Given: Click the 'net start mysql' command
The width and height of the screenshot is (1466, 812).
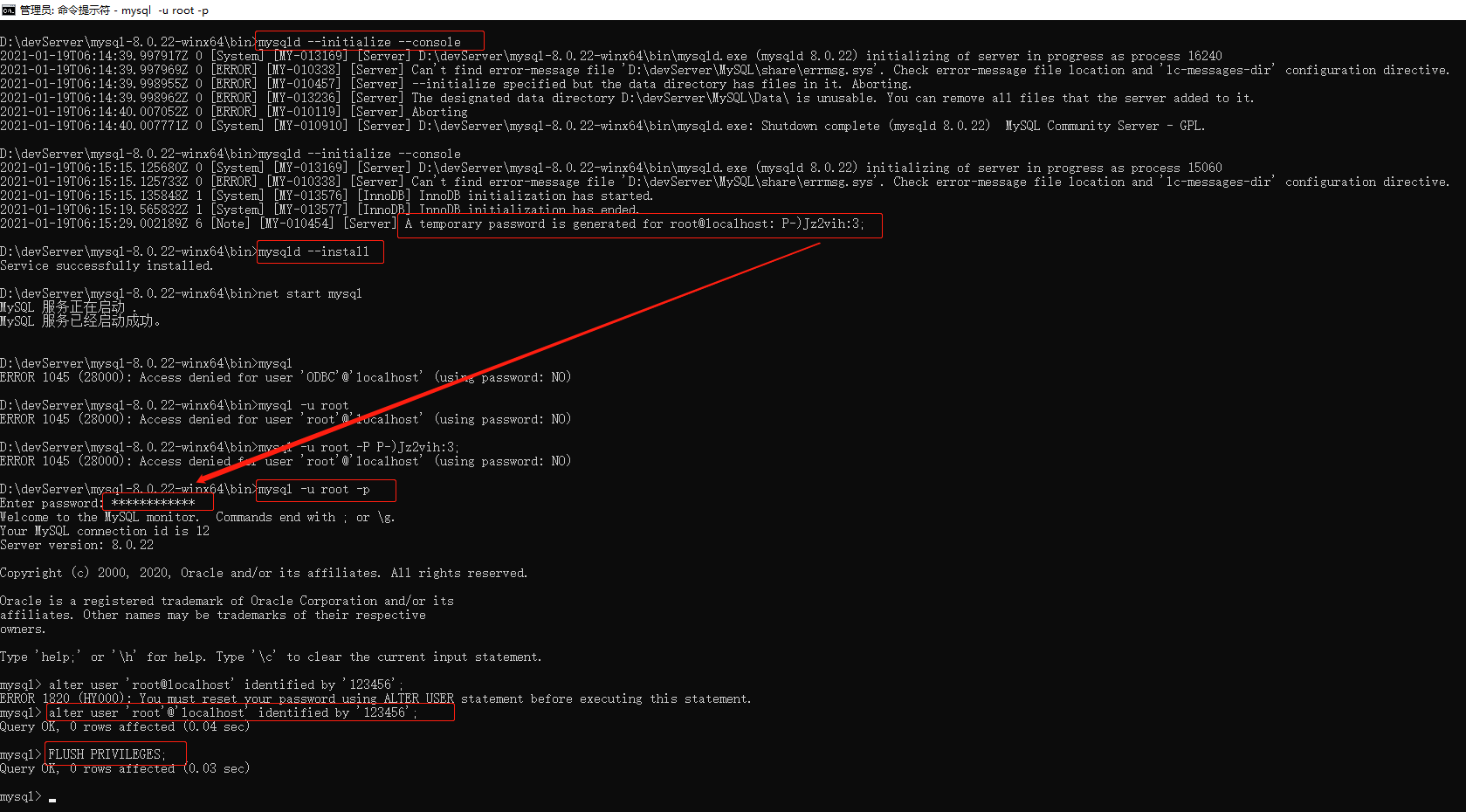Looking at the screenshot, I should [x=310, y=293].
